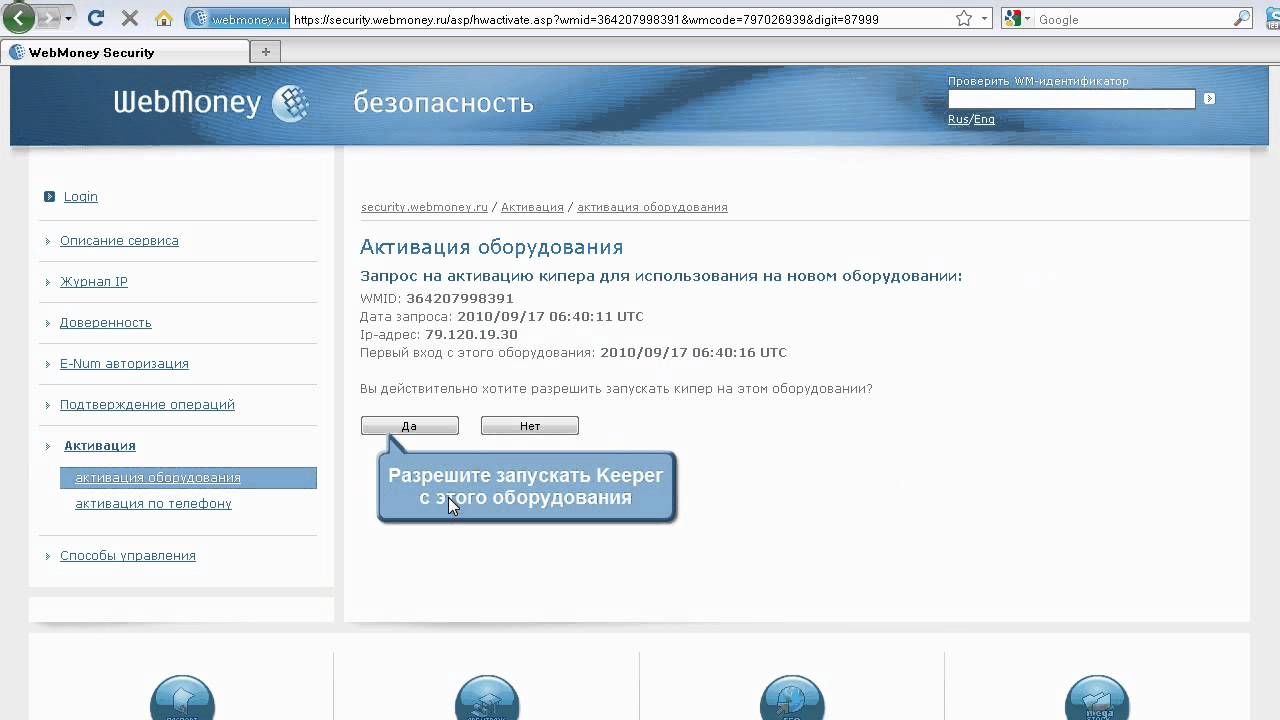Open Описание сервиса menu item
The height and width of the screenshot is (720, 1280).
[x=119, y=241]
